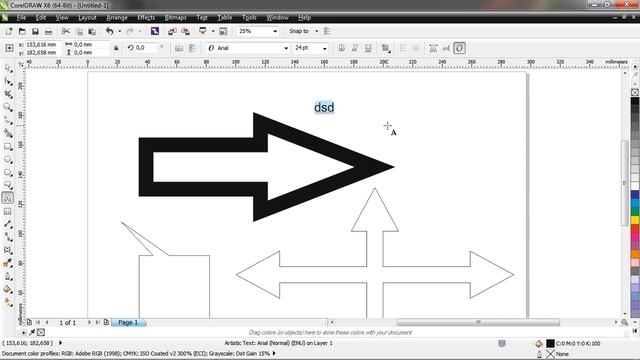The width and height of the screenshot is (640, 360).
Task: Open the Arial font list dropdown
Action: click(x=286, y=48)
